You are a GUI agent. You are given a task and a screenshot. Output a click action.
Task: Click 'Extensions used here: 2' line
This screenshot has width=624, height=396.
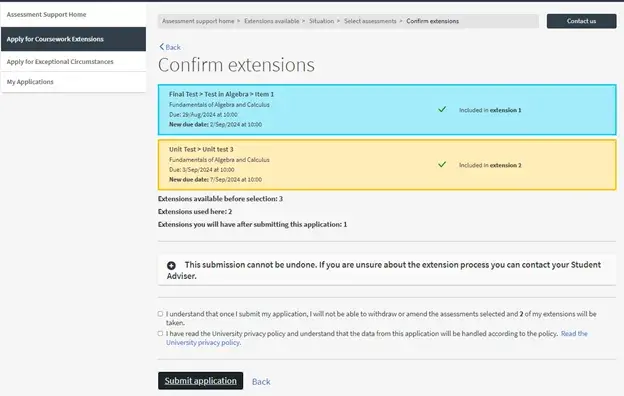click(195, 212)
